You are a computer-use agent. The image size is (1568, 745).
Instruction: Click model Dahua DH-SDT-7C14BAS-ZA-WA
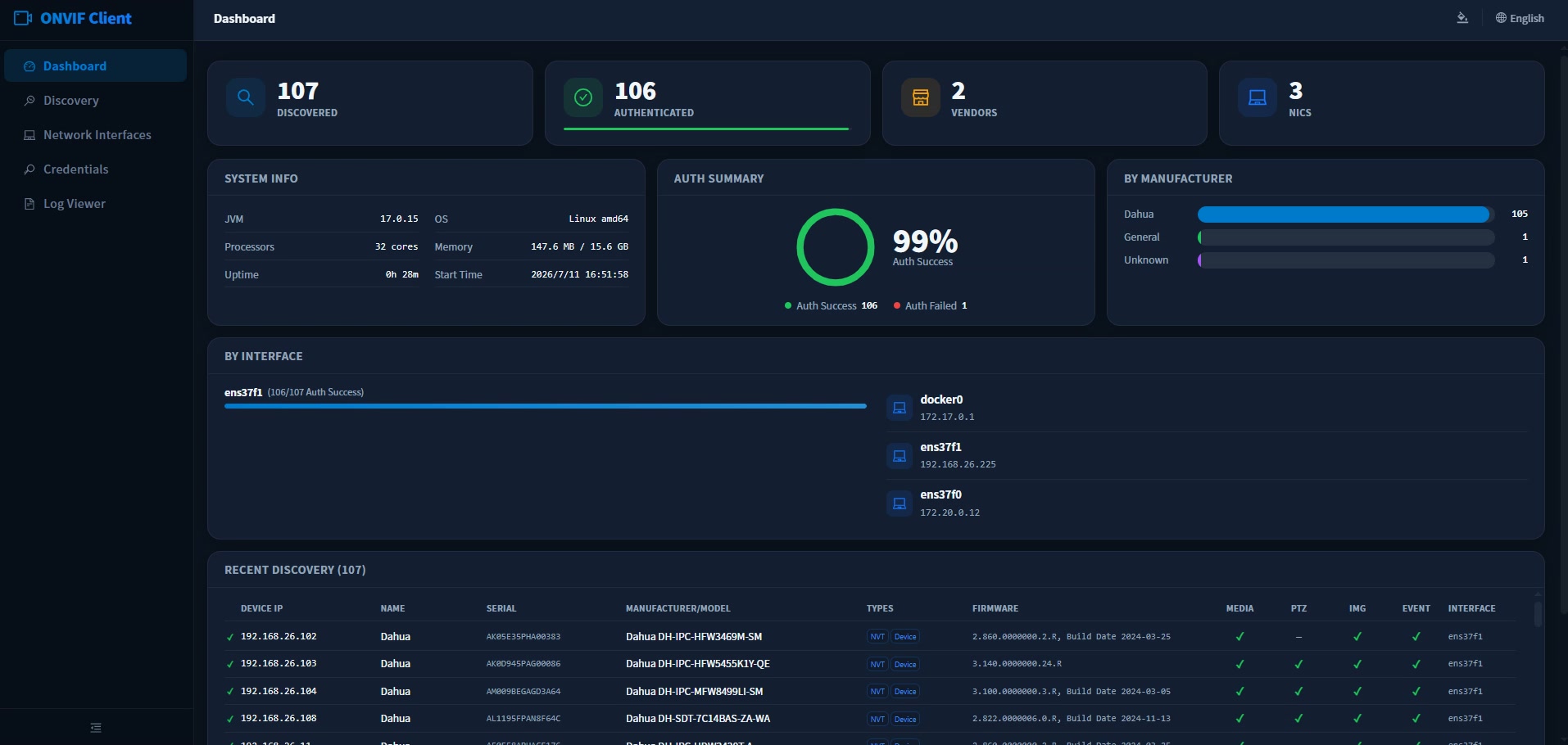pos(698,719)
